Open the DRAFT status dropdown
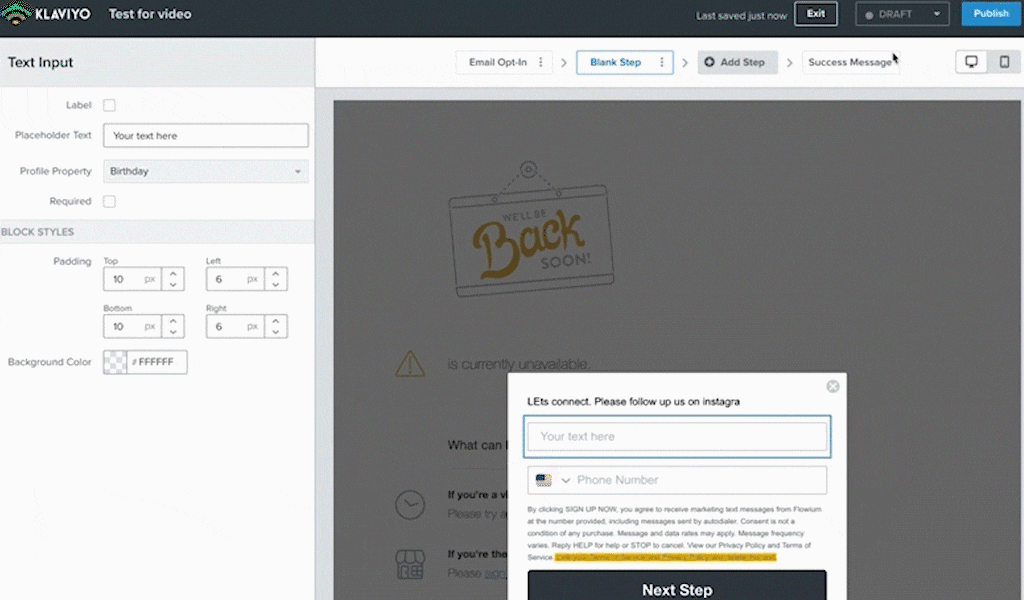Viewport: 1024px width, 600px height. coord(902,14)
